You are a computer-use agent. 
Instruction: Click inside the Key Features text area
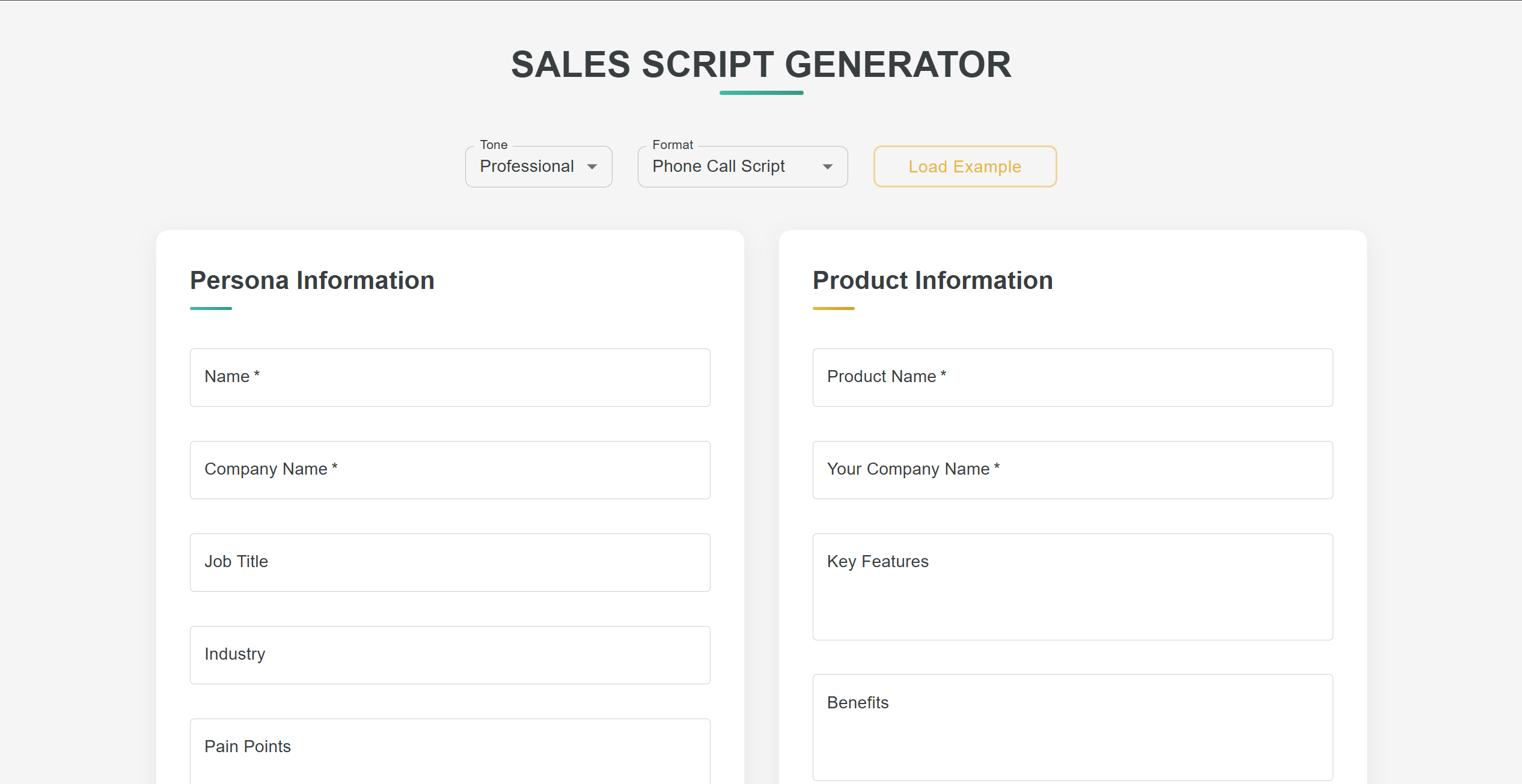pyautogui.click(x=1072, y=586)
